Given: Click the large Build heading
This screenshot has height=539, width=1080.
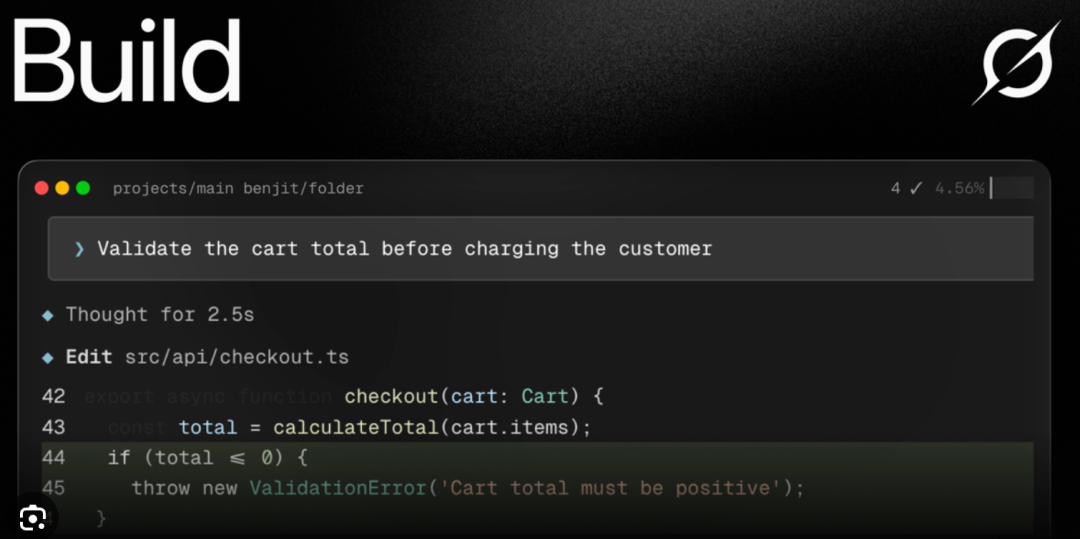Looking at the screenshot, I should 127,61.
